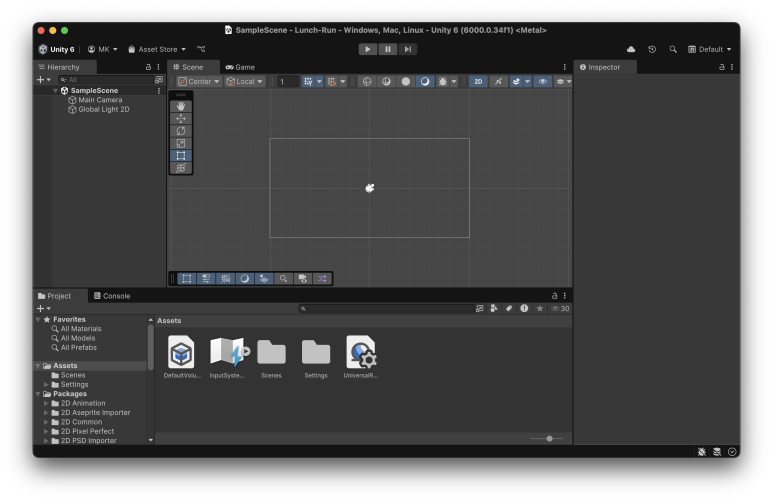This screenshot has height=501, width=773.
Task: Step one frame forward
Action: coord(407,49)
